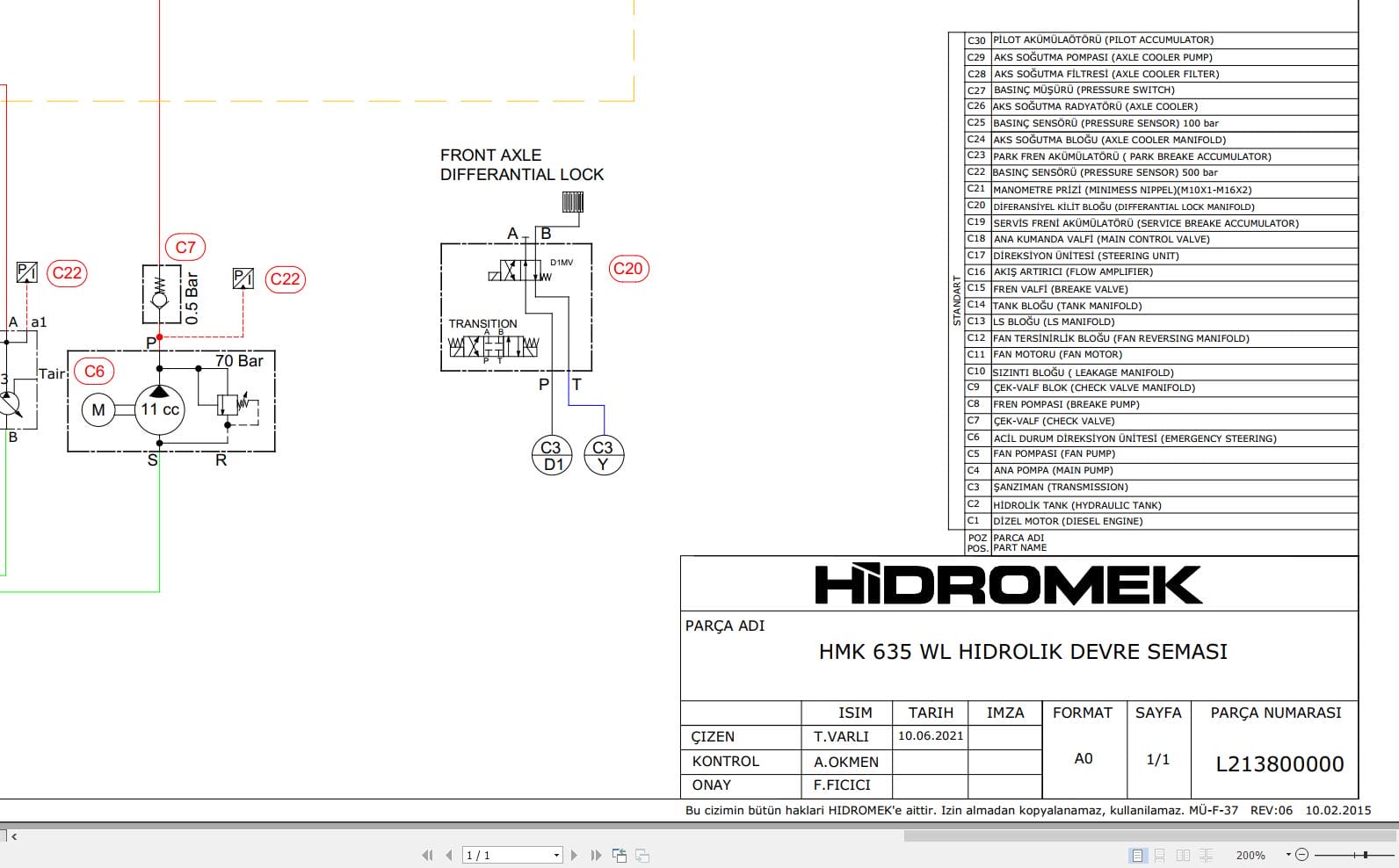The width and height of the screenshot is (1399, 868).
Task: Go to the previous page
Action: (x=449, y=855)
